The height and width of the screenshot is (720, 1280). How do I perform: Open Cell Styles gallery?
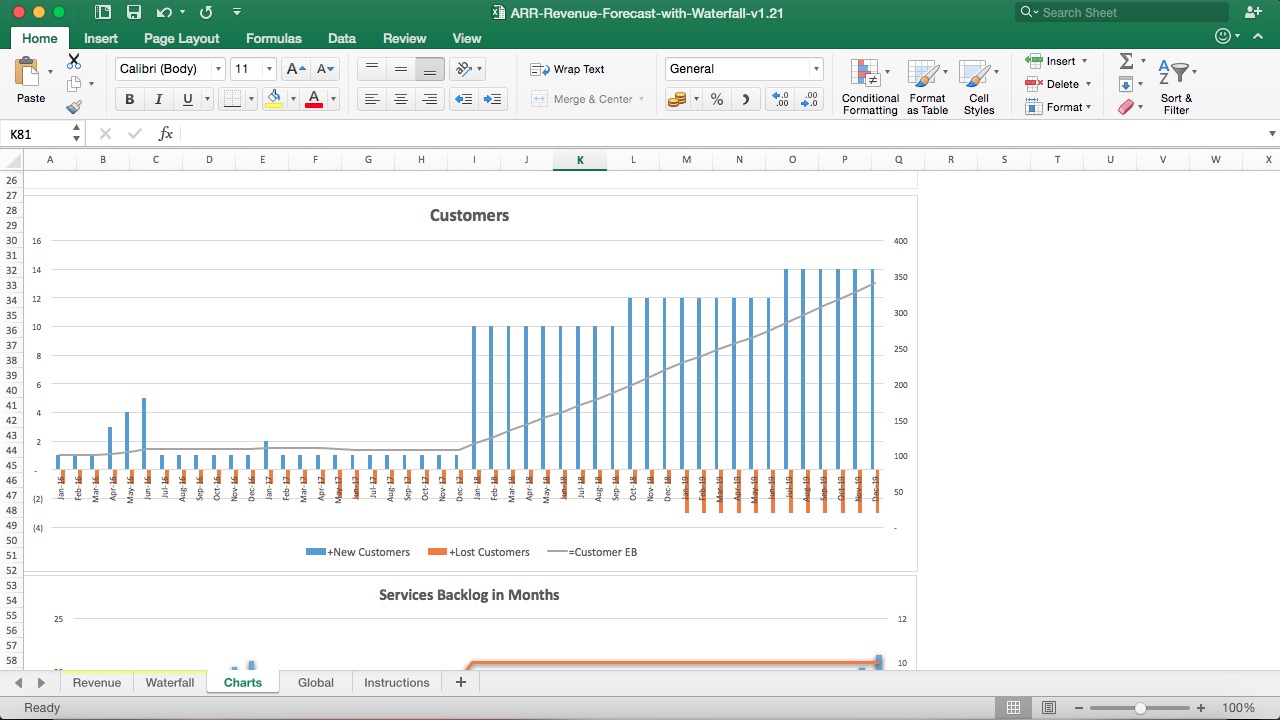978,85
